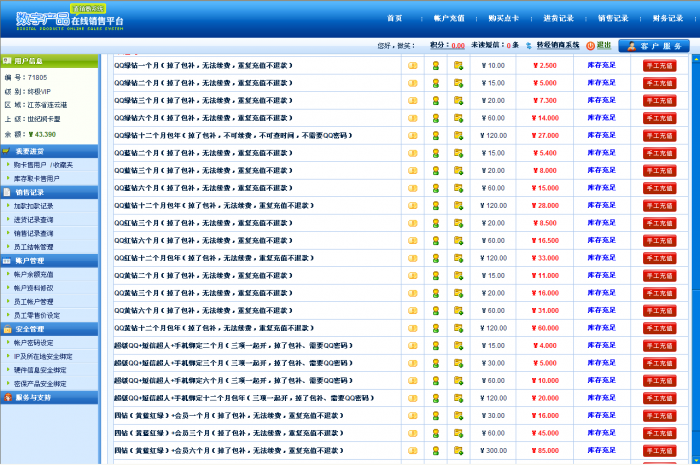
Task: Open 首页 in the top navigation
Action: [x=394, y=18]
